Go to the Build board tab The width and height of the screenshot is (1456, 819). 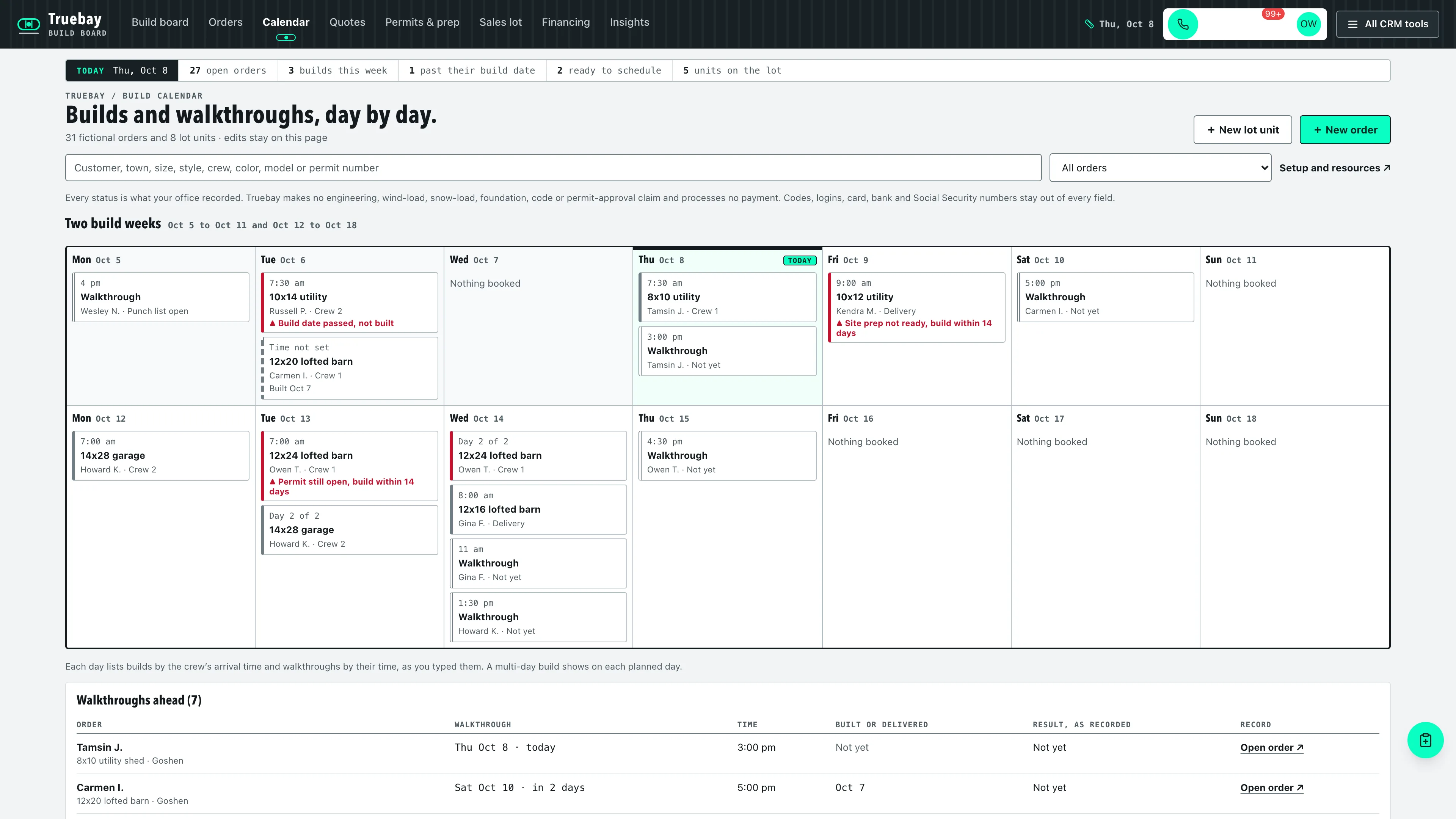160,22
